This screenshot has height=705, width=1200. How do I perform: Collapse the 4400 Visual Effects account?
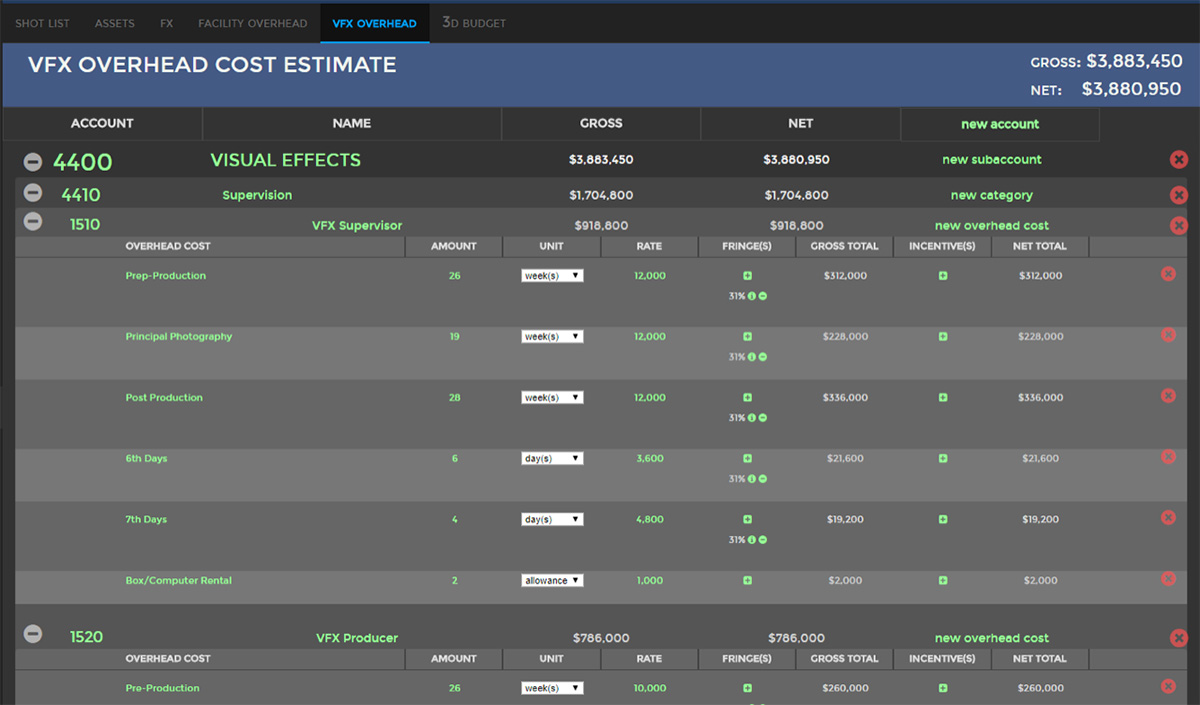point(33,161)
